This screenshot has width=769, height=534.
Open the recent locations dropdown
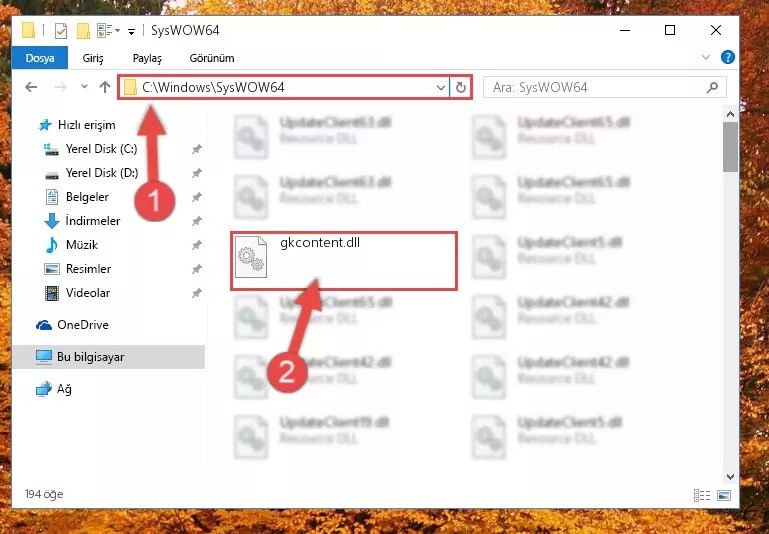tap(84, 87)
